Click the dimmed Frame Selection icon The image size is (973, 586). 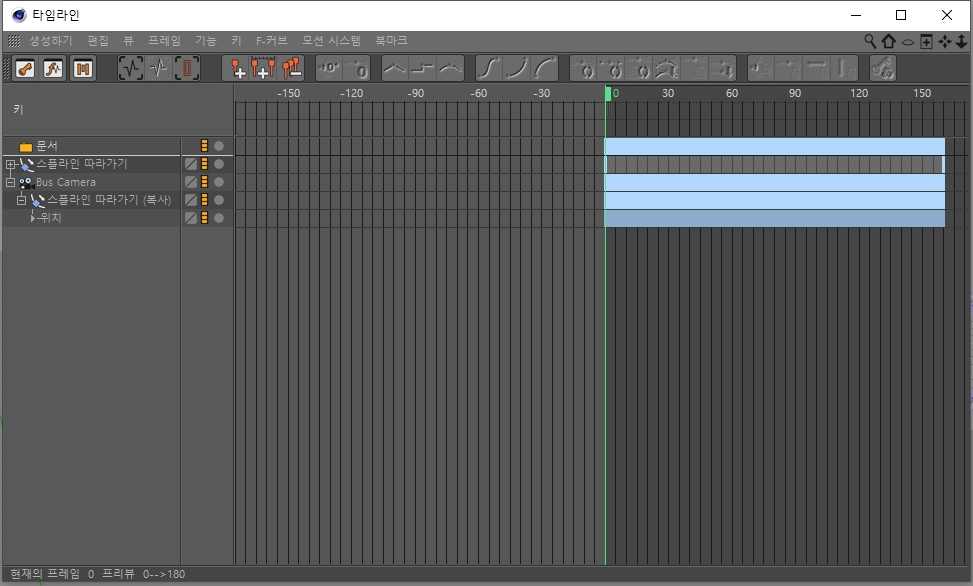pos(159,68)
